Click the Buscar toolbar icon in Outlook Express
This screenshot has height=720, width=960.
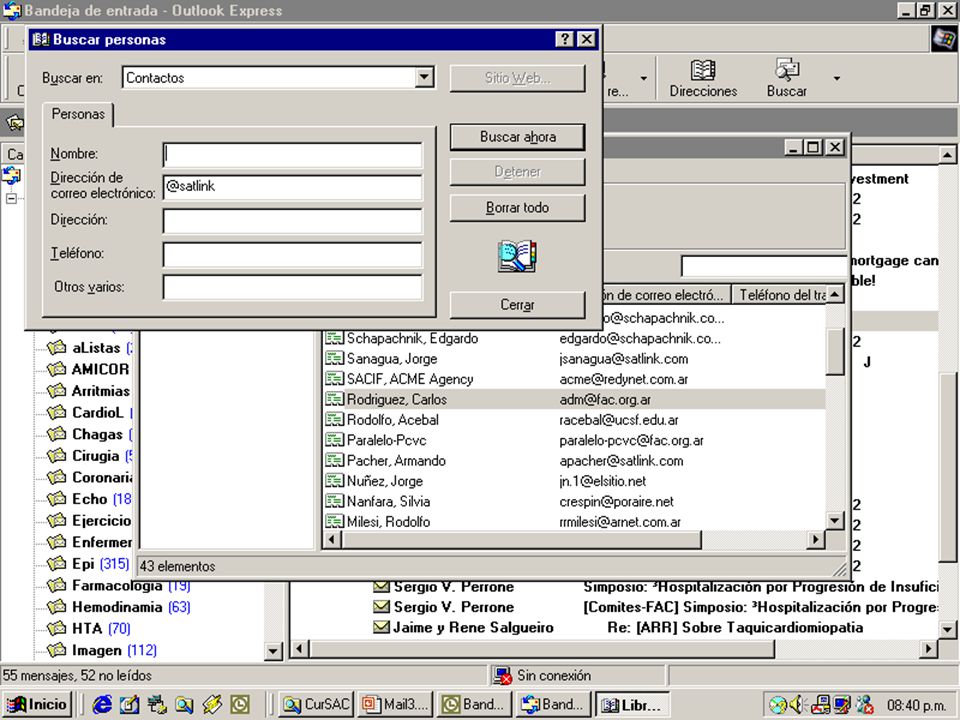[787, 78]
